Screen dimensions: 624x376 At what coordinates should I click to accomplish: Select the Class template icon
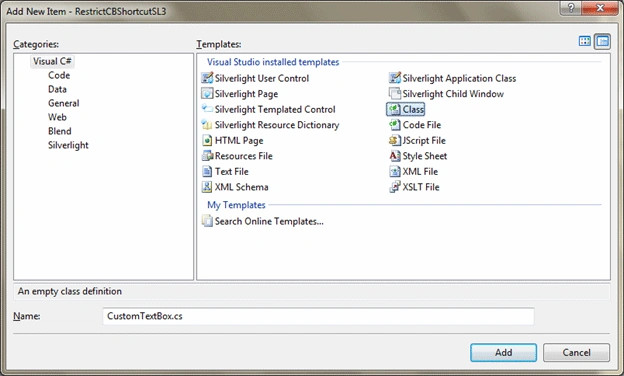394,109
